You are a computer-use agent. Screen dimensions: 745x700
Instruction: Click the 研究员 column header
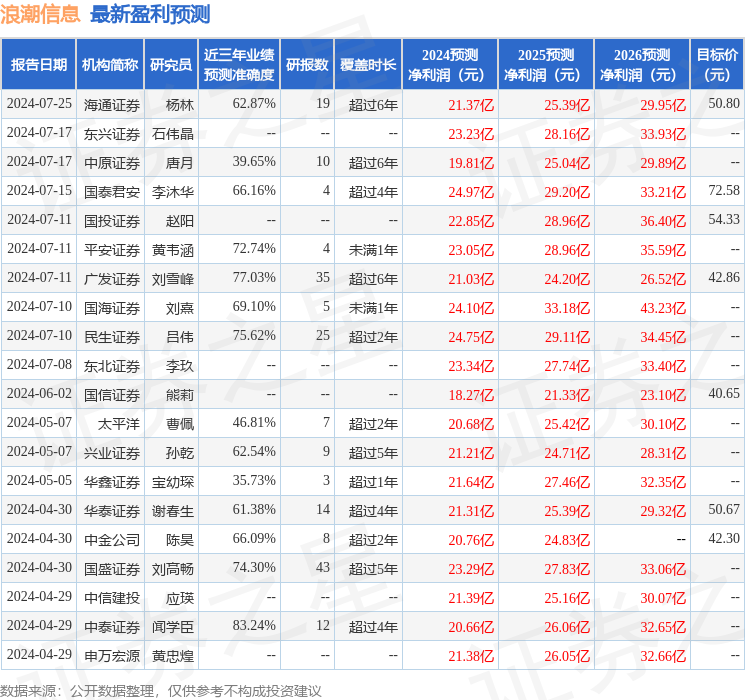click(171, 64)
